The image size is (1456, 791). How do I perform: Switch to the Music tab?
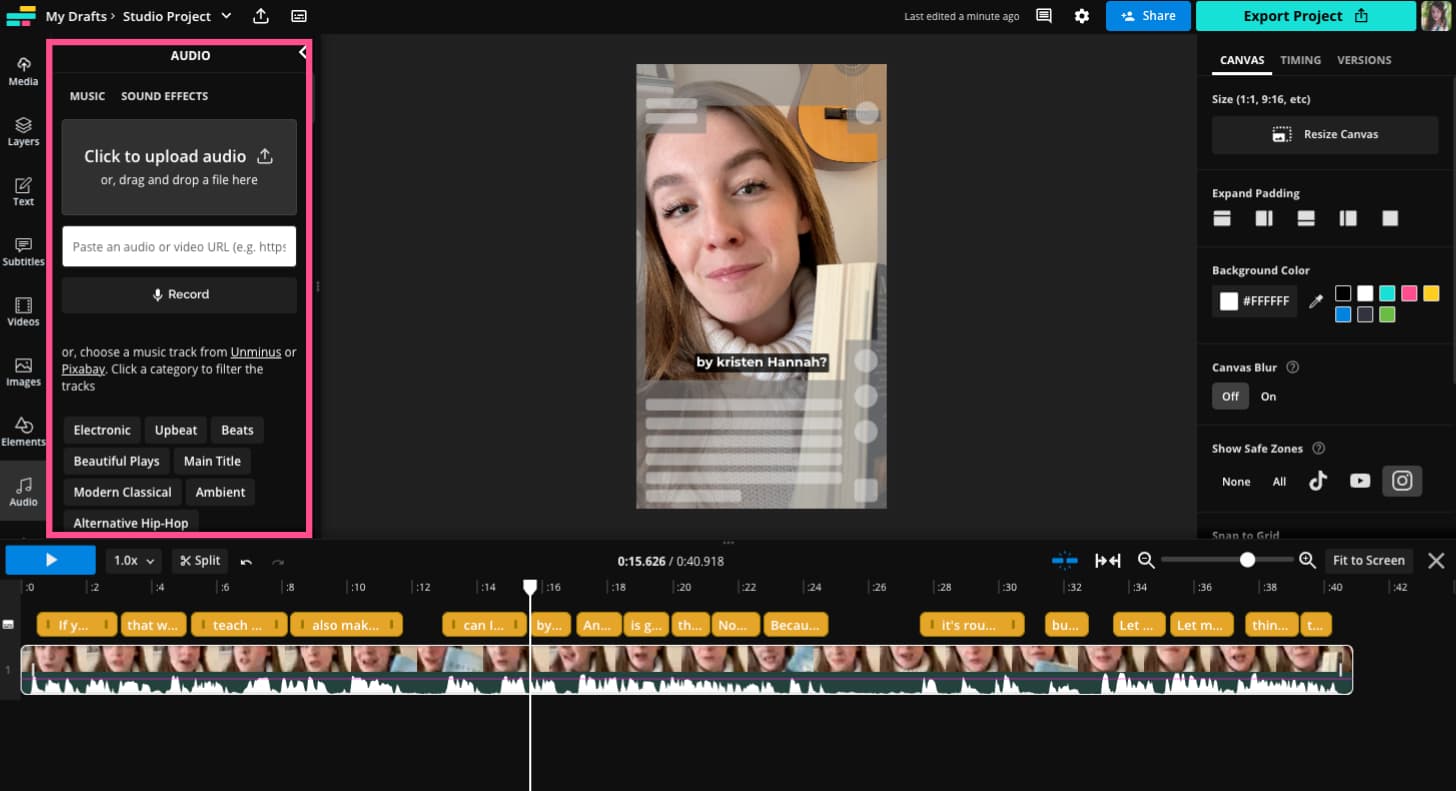87,96
